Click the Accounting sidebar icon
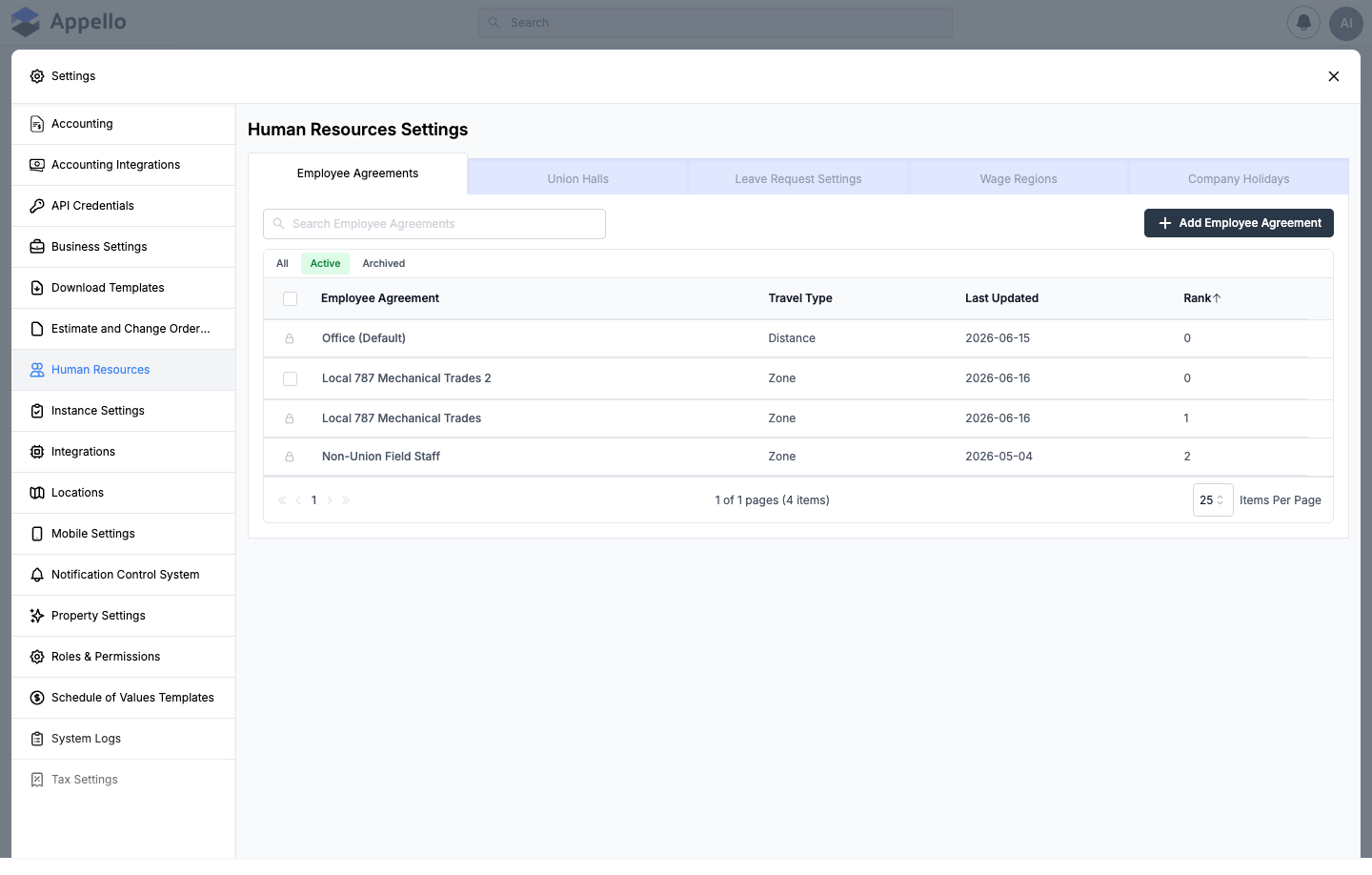 (x=37, y=124)
